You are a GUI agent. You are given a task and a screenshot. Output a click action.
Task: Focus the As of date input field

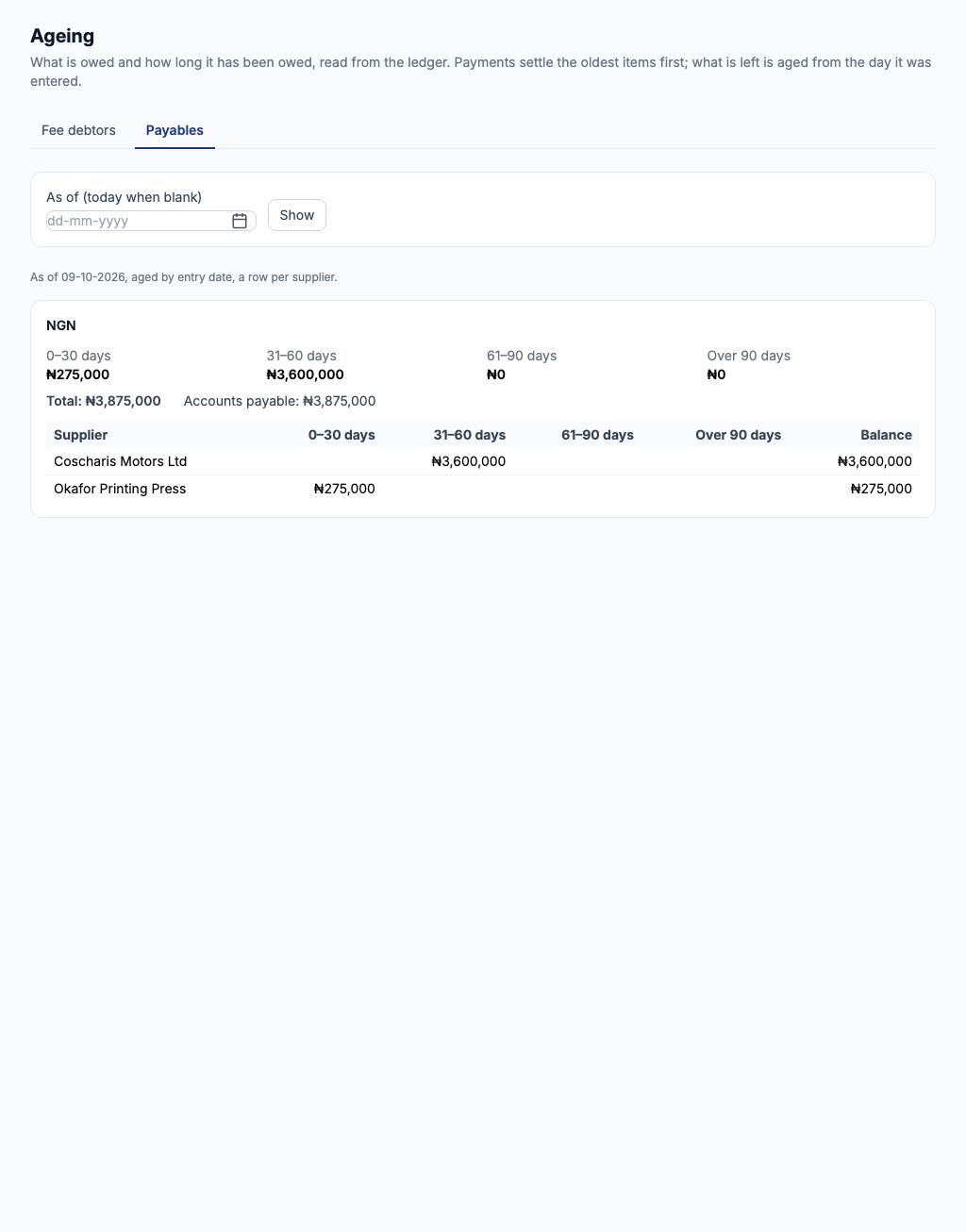pos(151,221)
